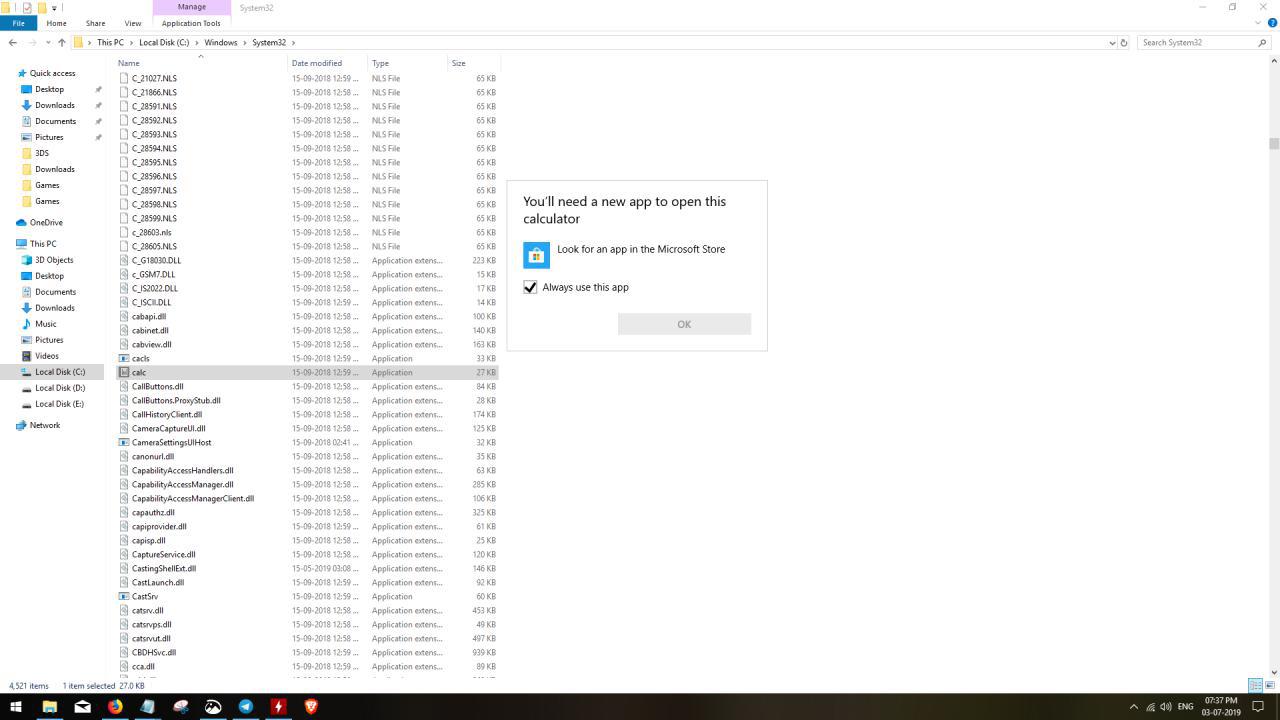Viewport: 1280px width, 720px height.
Task: Open Brave browser from the taskbar
Action: (x=310, y=706)
